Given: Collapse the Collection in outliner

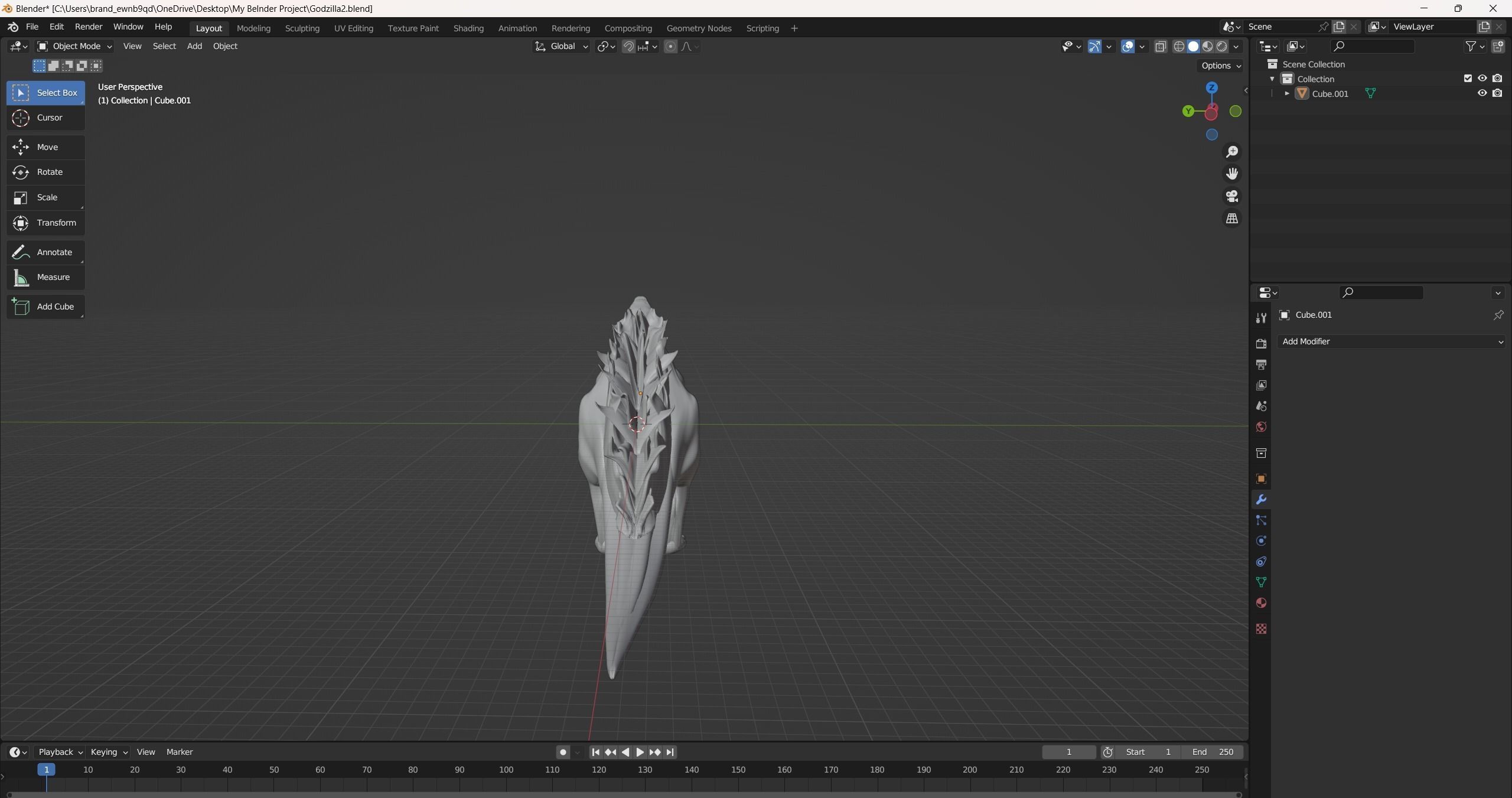Looking at the screenshot, I should click(1272, 79).
